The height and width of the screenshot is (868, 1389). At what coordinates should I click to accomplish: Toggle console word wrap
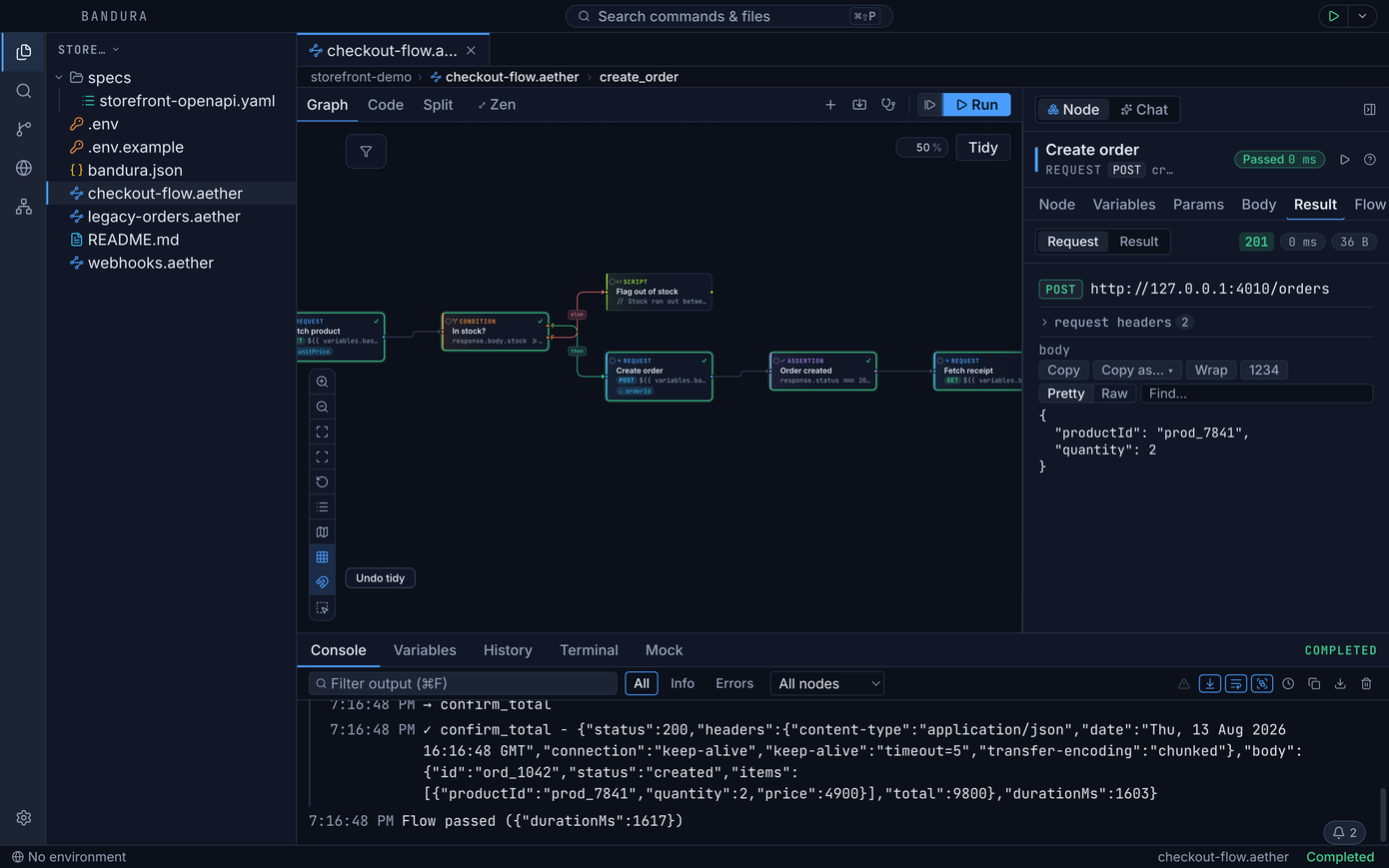click(x=1236, y=683)
